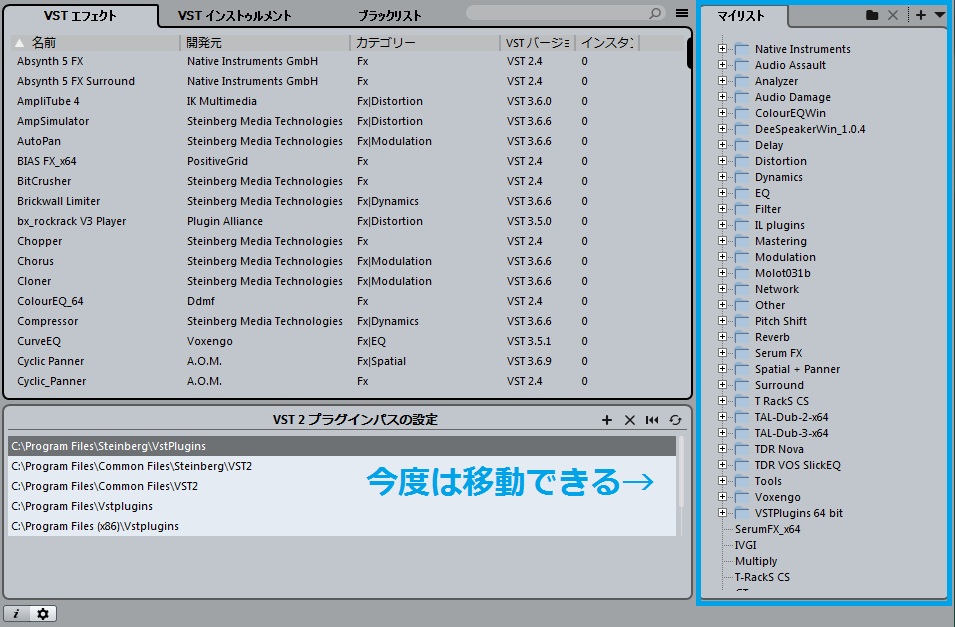Select path C:\Program Files\Steinberg\VstPlugins
955x627 pixels.
[x=342, y=446]
